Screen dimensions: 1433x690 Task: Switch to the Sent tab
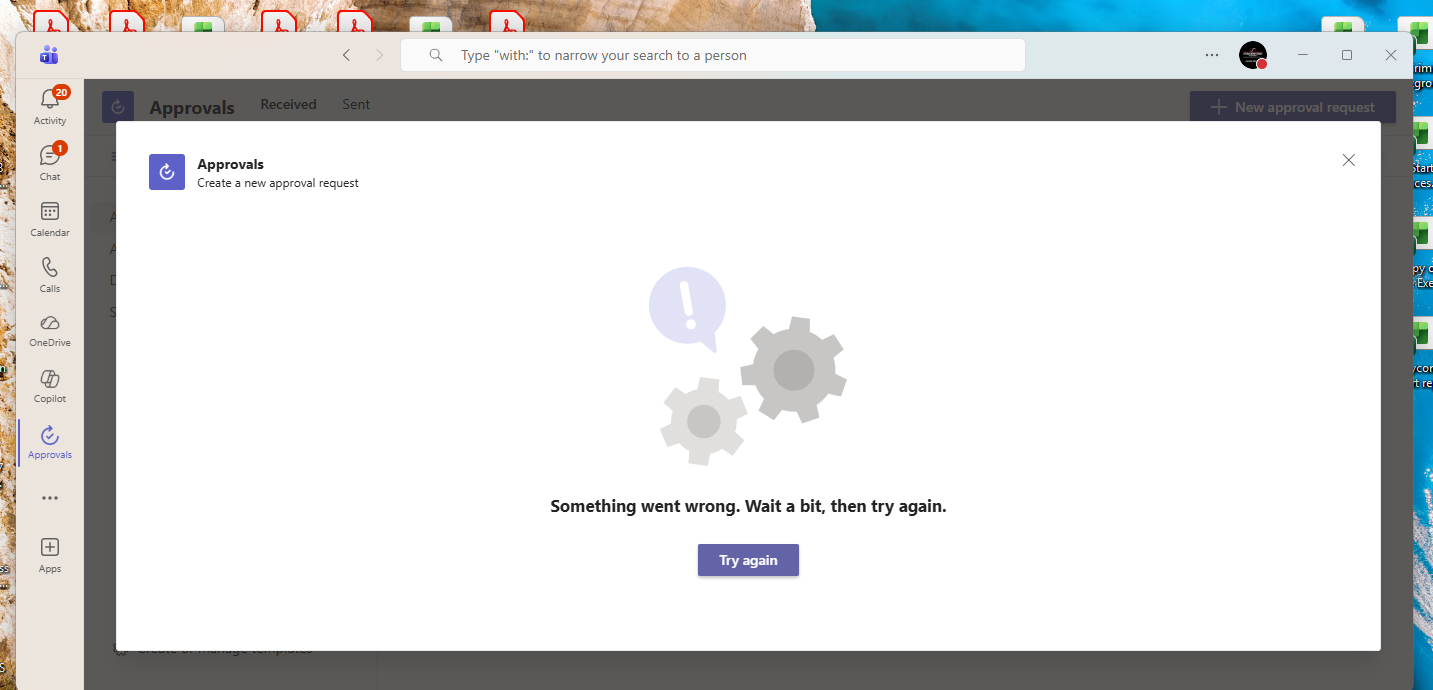356,104
